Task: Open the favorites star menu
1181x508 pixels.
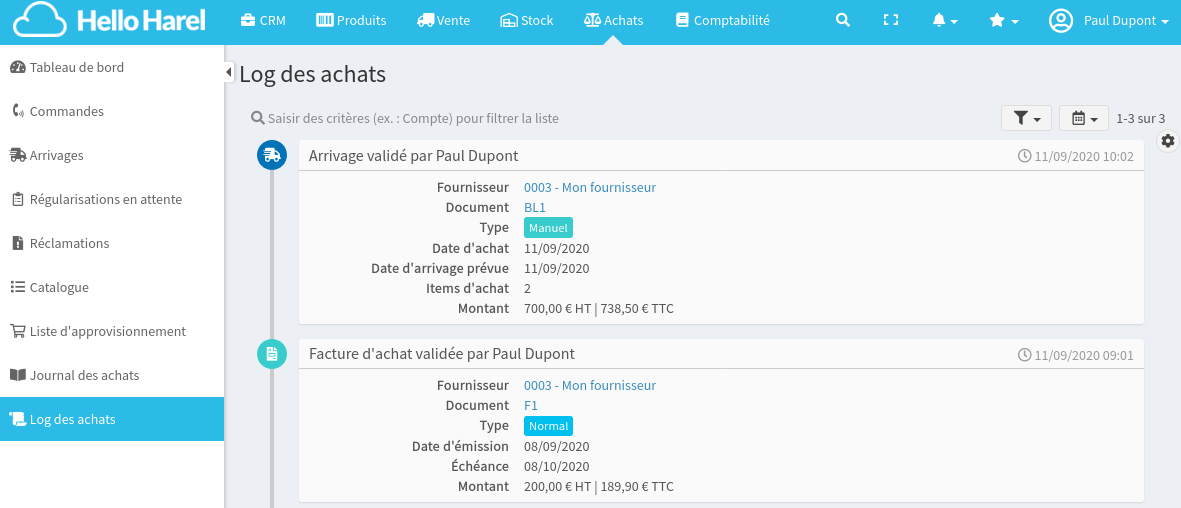Action: point(1003,20)
